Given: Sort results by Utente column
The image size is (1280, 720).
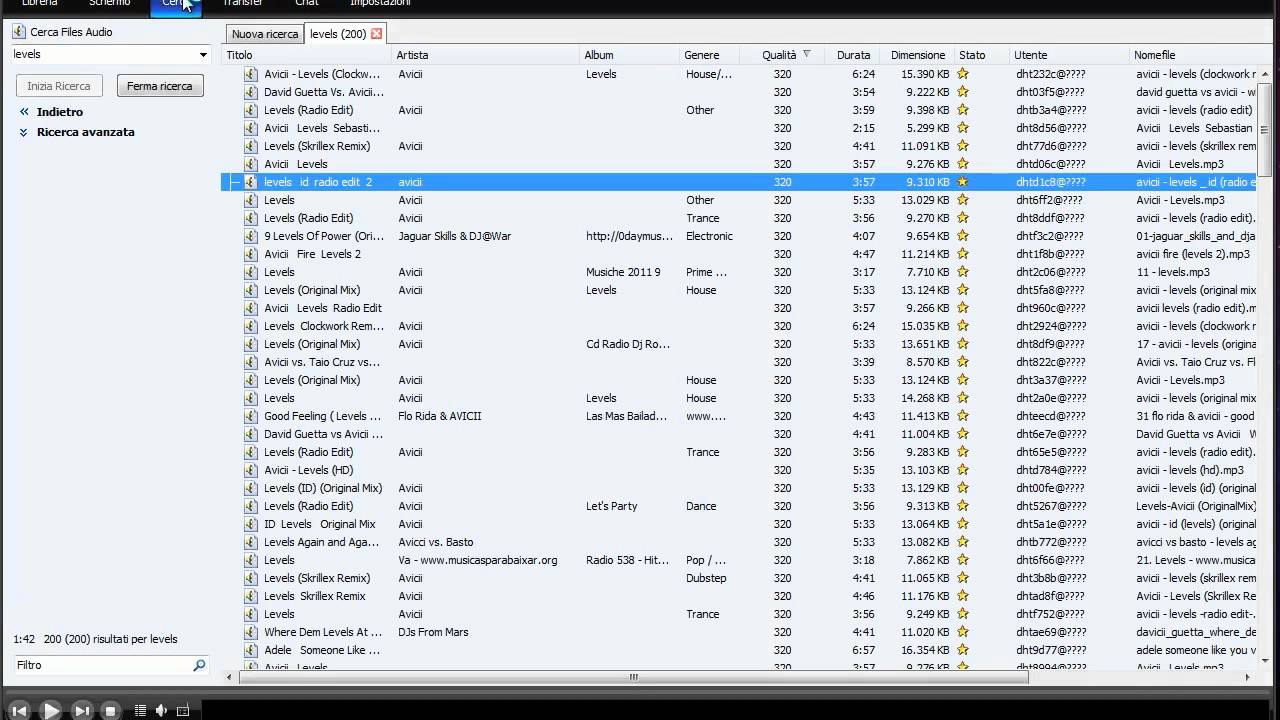Looking at the screenshot, I should (1070, 55).
